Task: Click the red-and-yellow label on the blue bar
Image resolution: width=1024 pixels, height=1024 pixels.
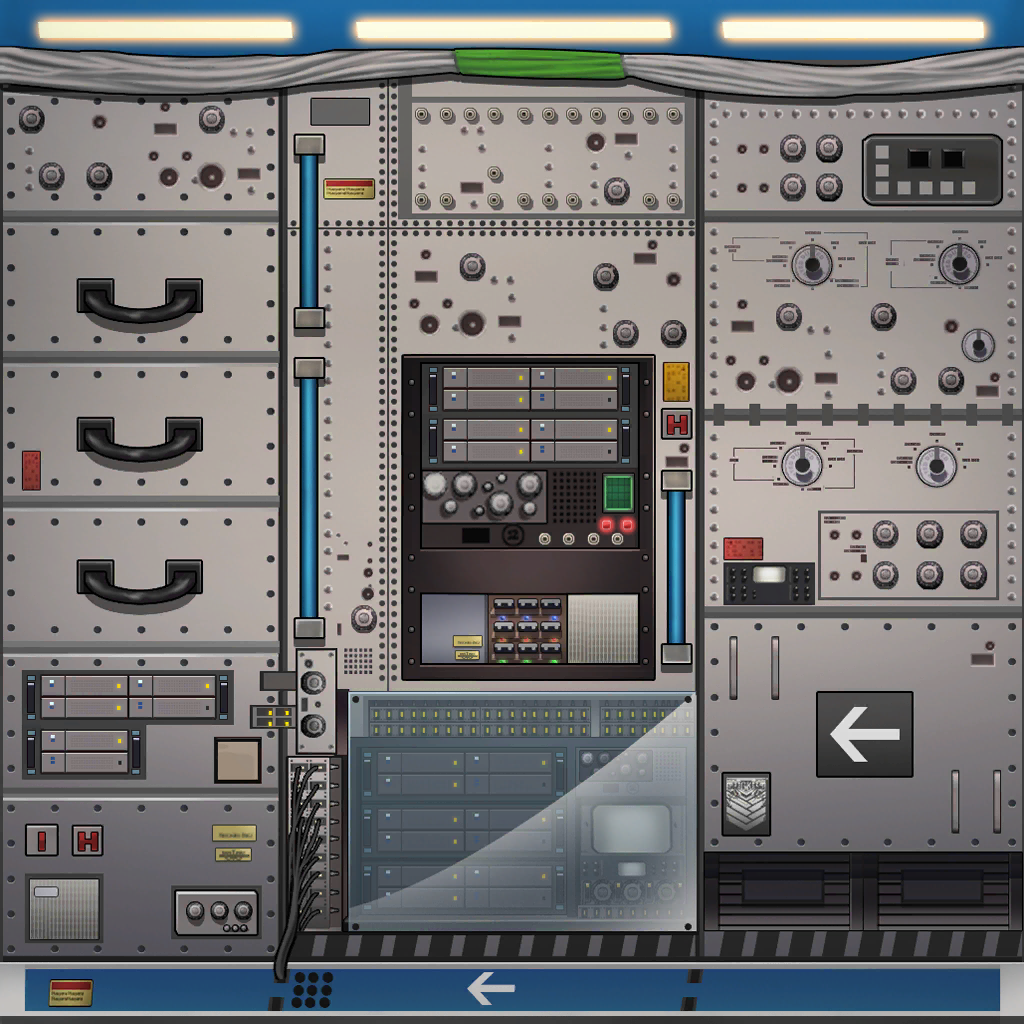Action: [71, 992]
